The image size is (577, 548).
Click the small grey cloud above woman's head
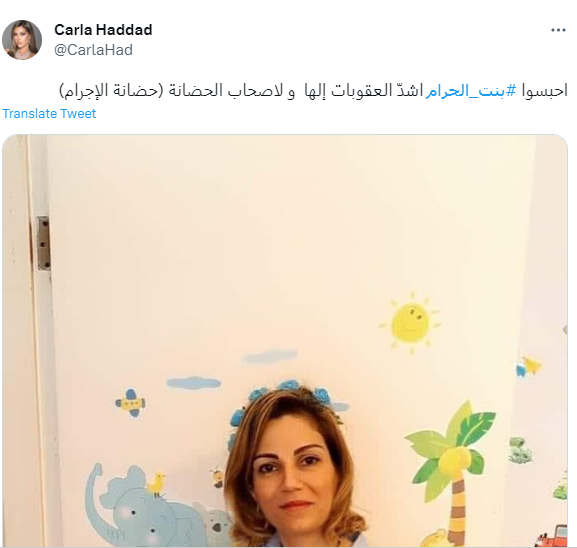(x=270, y=356)
